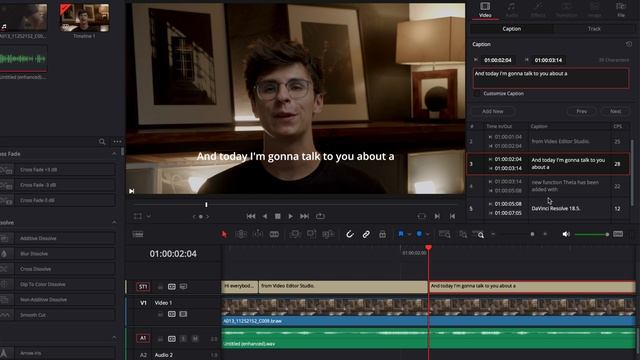Click the Replace Clip toolbar icon

[328, 234]
